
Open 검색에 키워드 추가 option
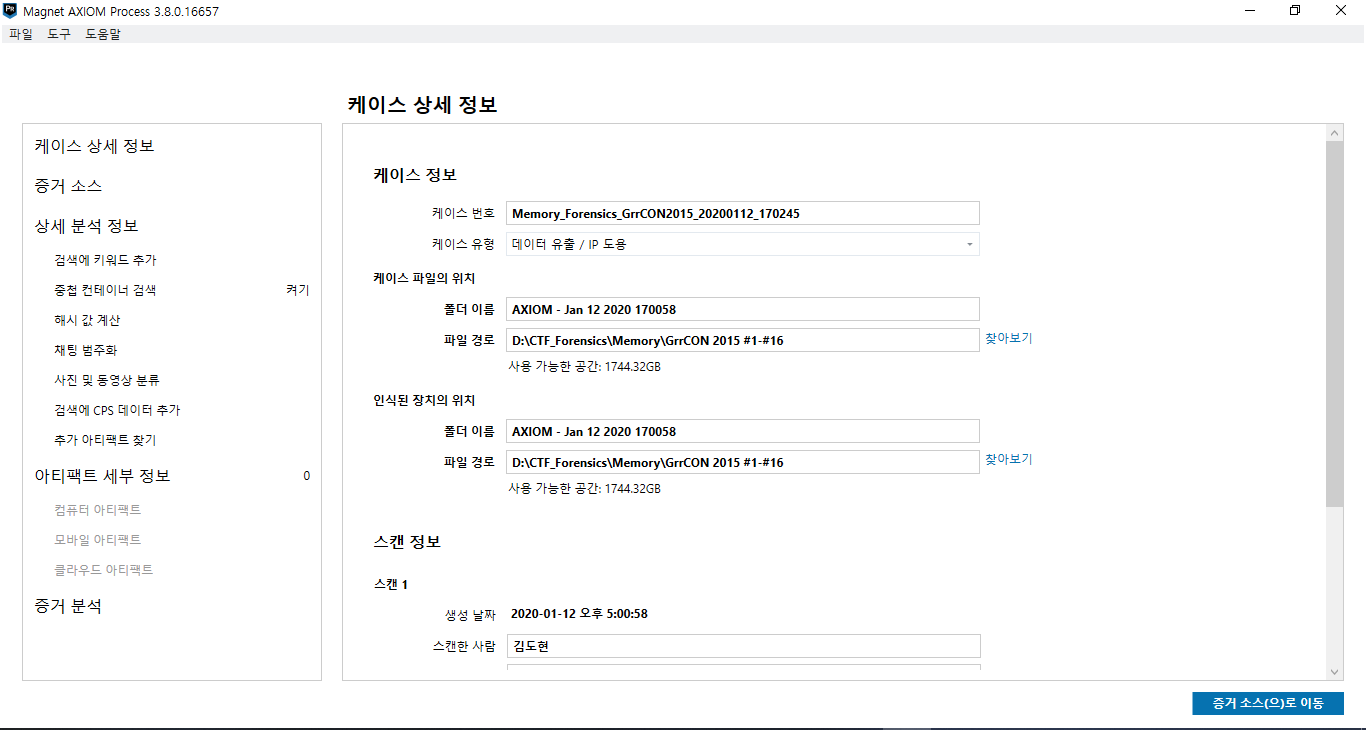pos(105,260)
